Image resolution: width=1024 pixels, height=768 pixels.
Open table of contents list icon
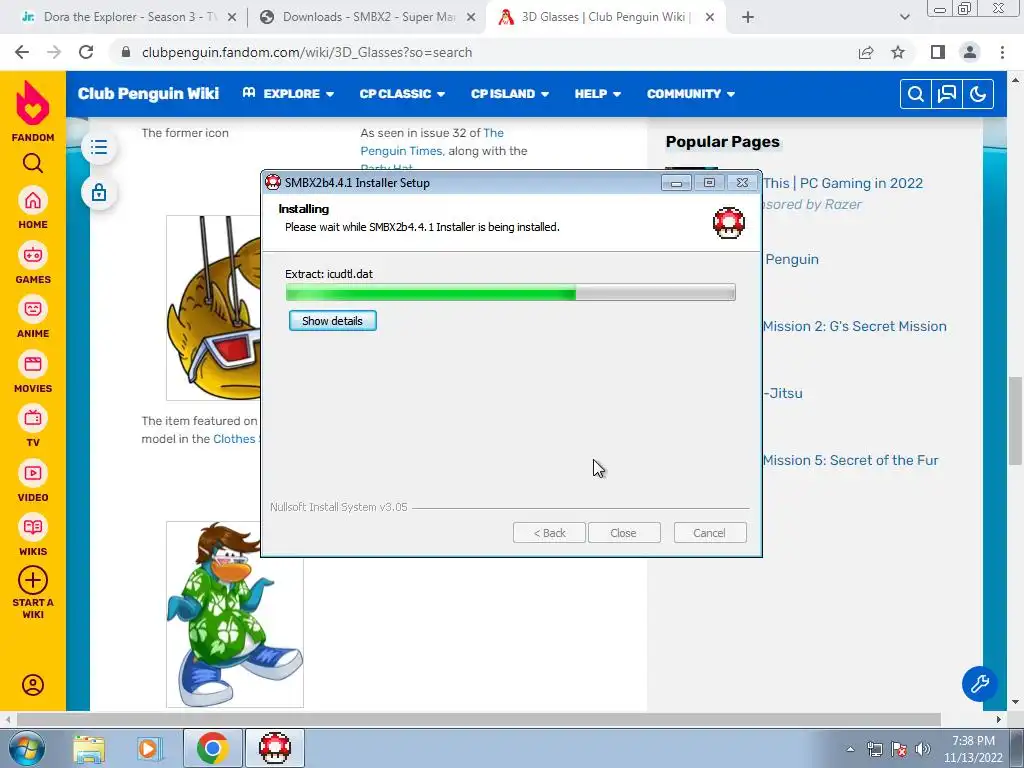tap(99, 147)
